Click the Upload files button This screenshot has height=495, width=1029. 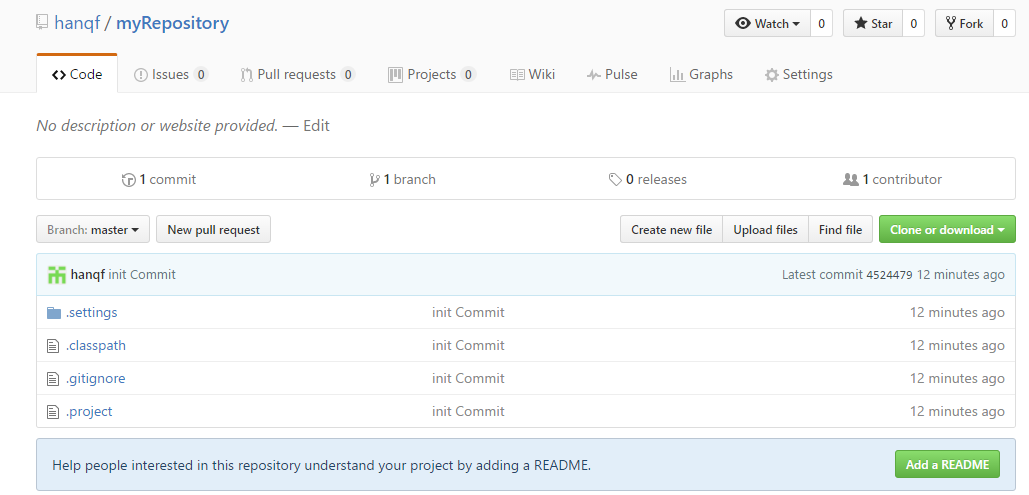(x=765, y=230)
